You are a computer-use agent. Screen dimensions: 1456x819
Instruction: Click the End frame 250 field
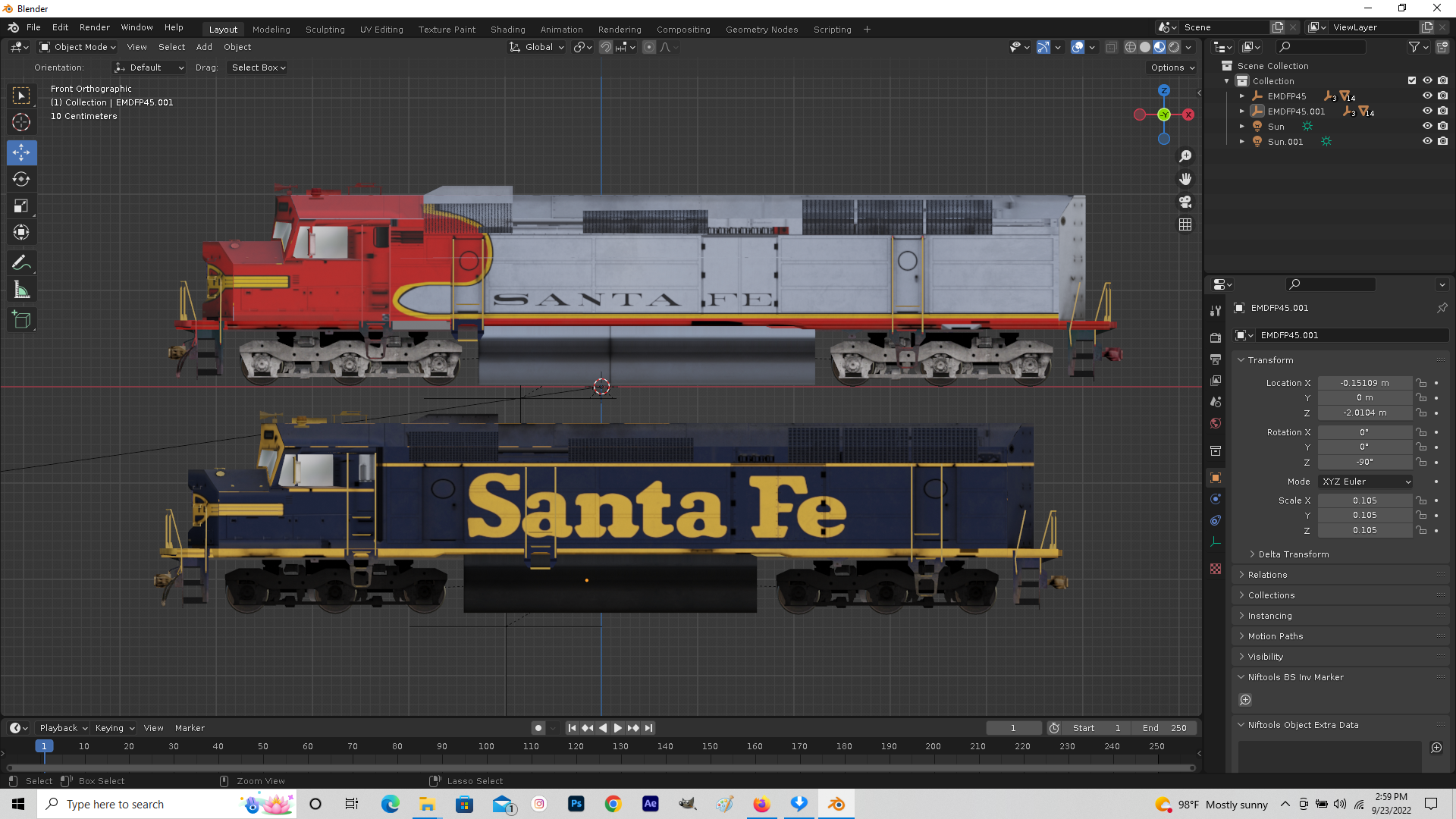click(x=1163, y=728)
